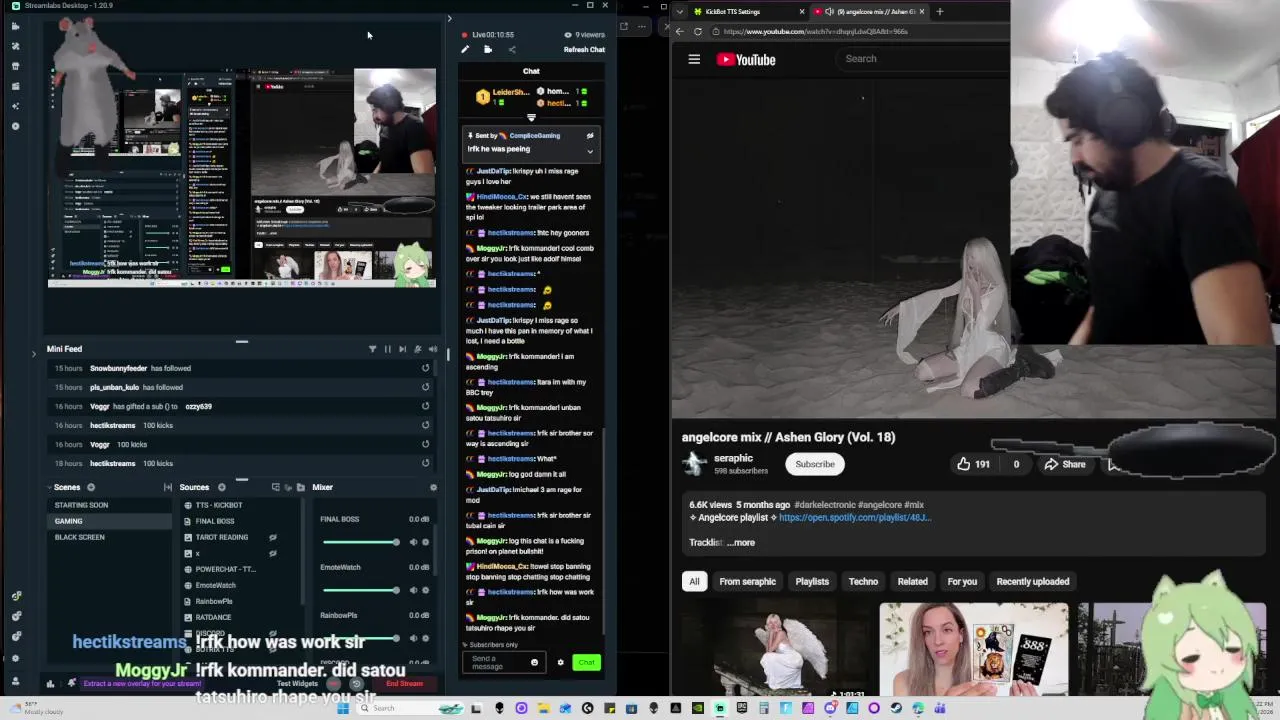Reload the YouTube page
1280x720 pixels.
pos(698,31)
